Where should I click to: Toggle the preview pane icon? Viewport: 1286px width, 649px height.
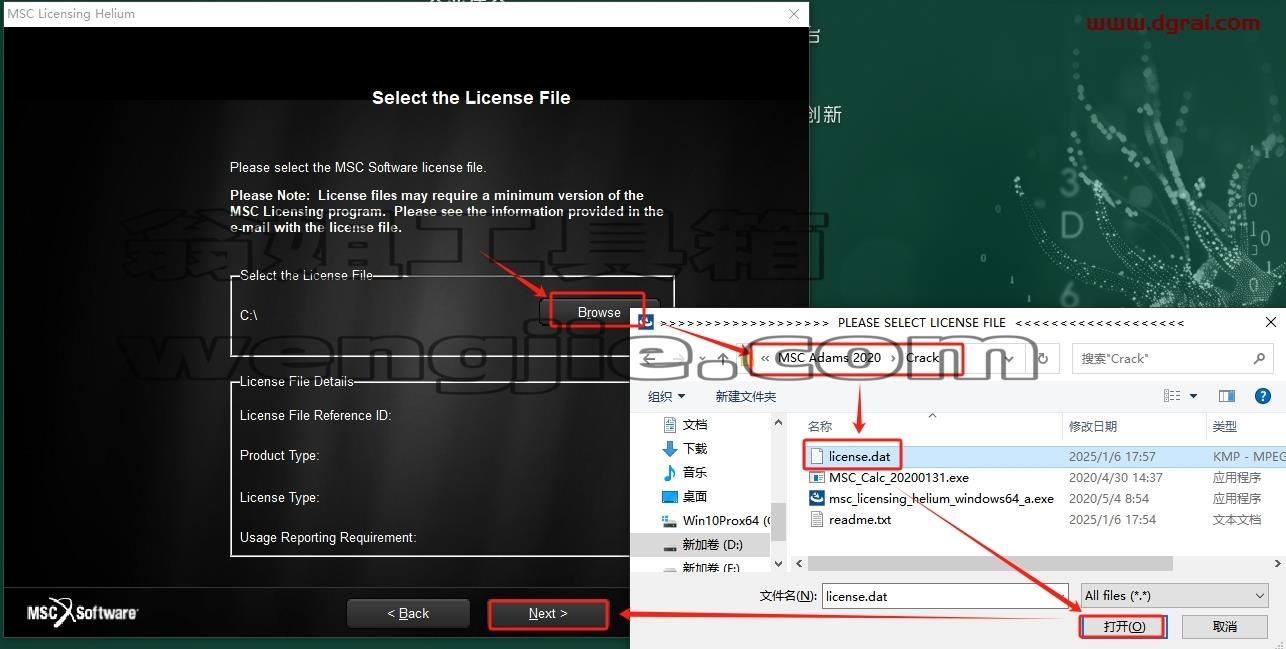tap(1227, 396)
